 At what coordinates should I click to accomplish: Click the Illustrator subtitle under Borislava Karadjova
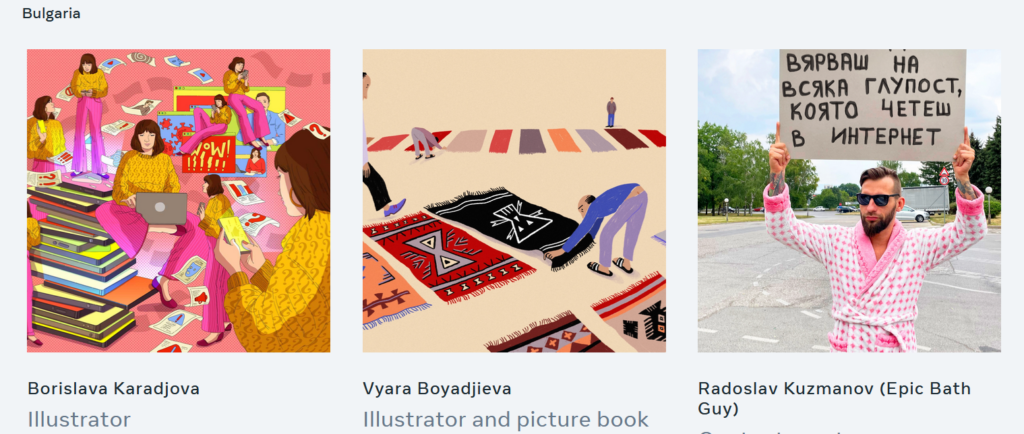click(79, 419)
